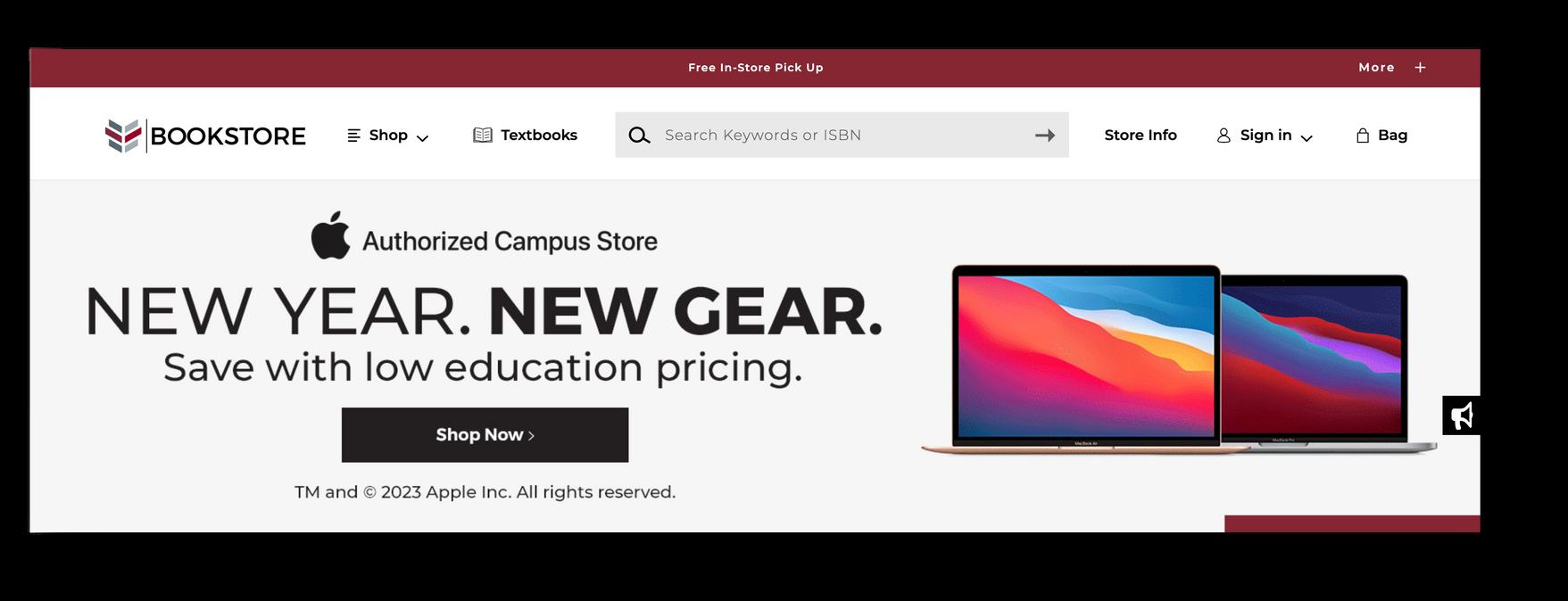Expand the More plus icon
This screenshot has width=1568, height=601.
(x=1420, y=68)
